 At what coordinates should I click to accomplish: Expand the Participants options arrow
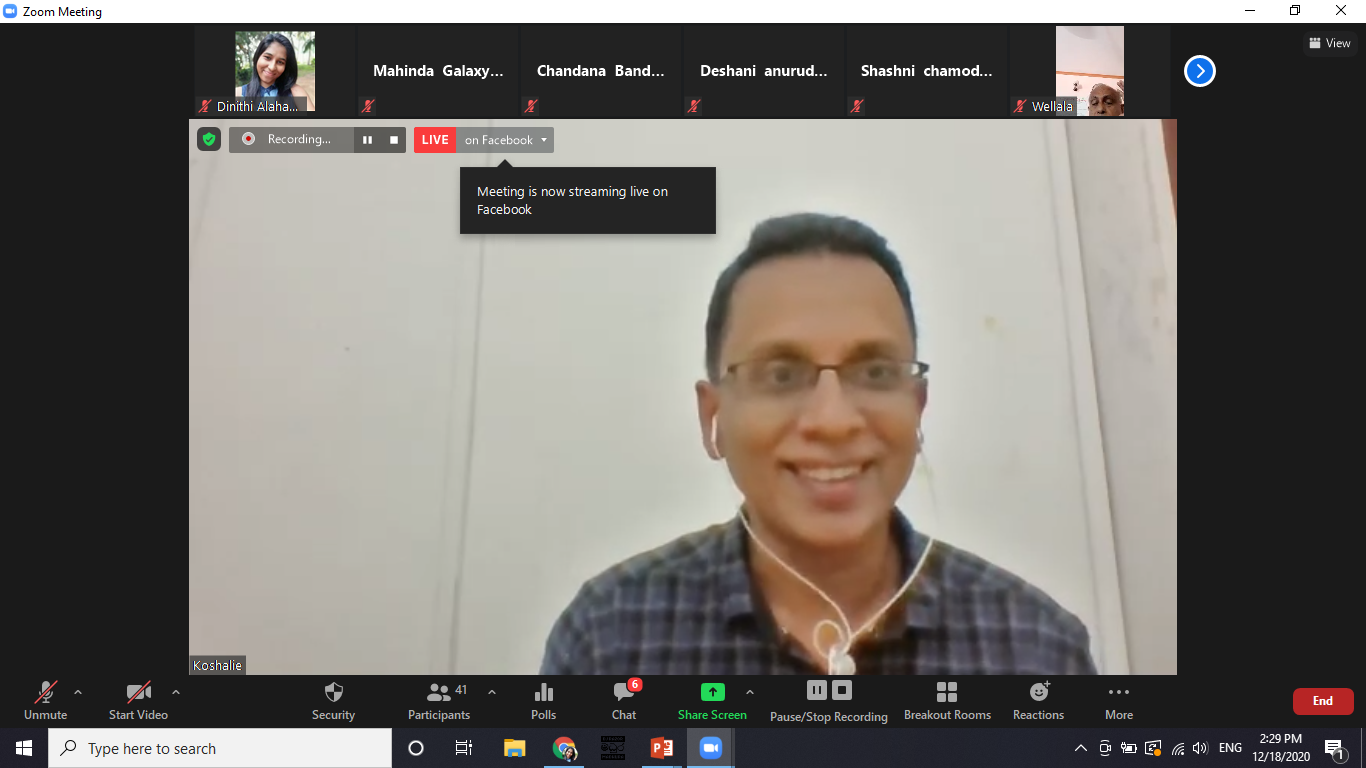(492, 692)
